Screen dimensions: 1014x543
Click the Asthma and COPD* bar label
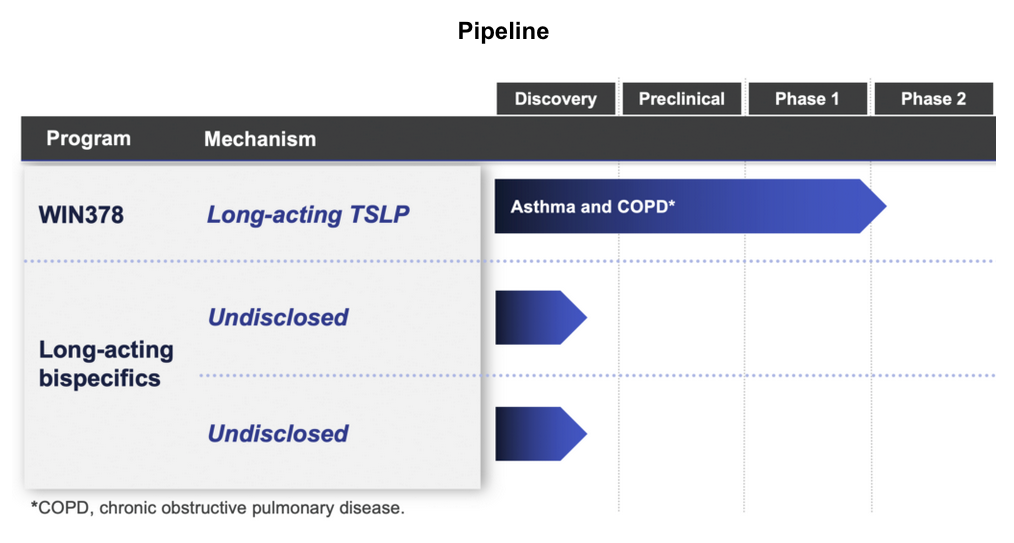tap(593, 207)
